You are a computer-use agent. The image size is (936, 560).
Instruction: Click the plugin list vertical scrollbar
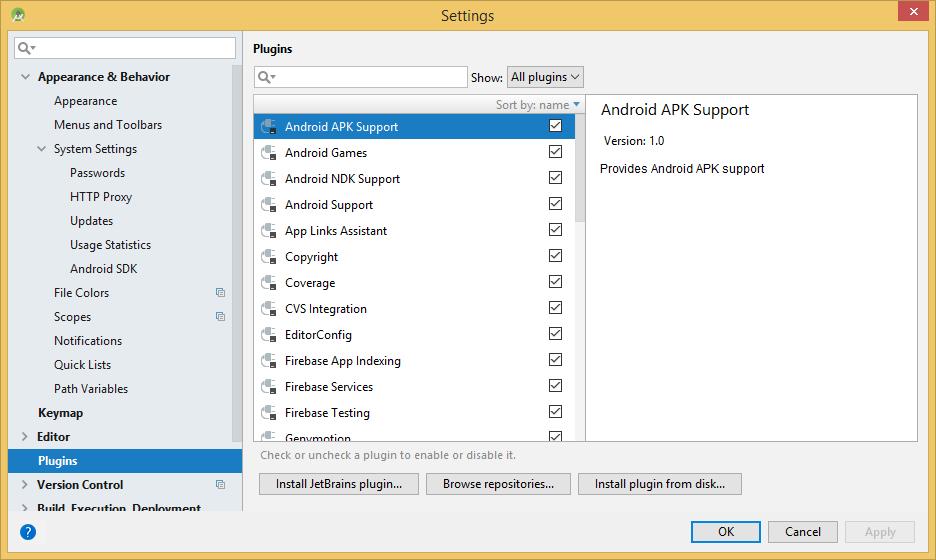(580, 167)
